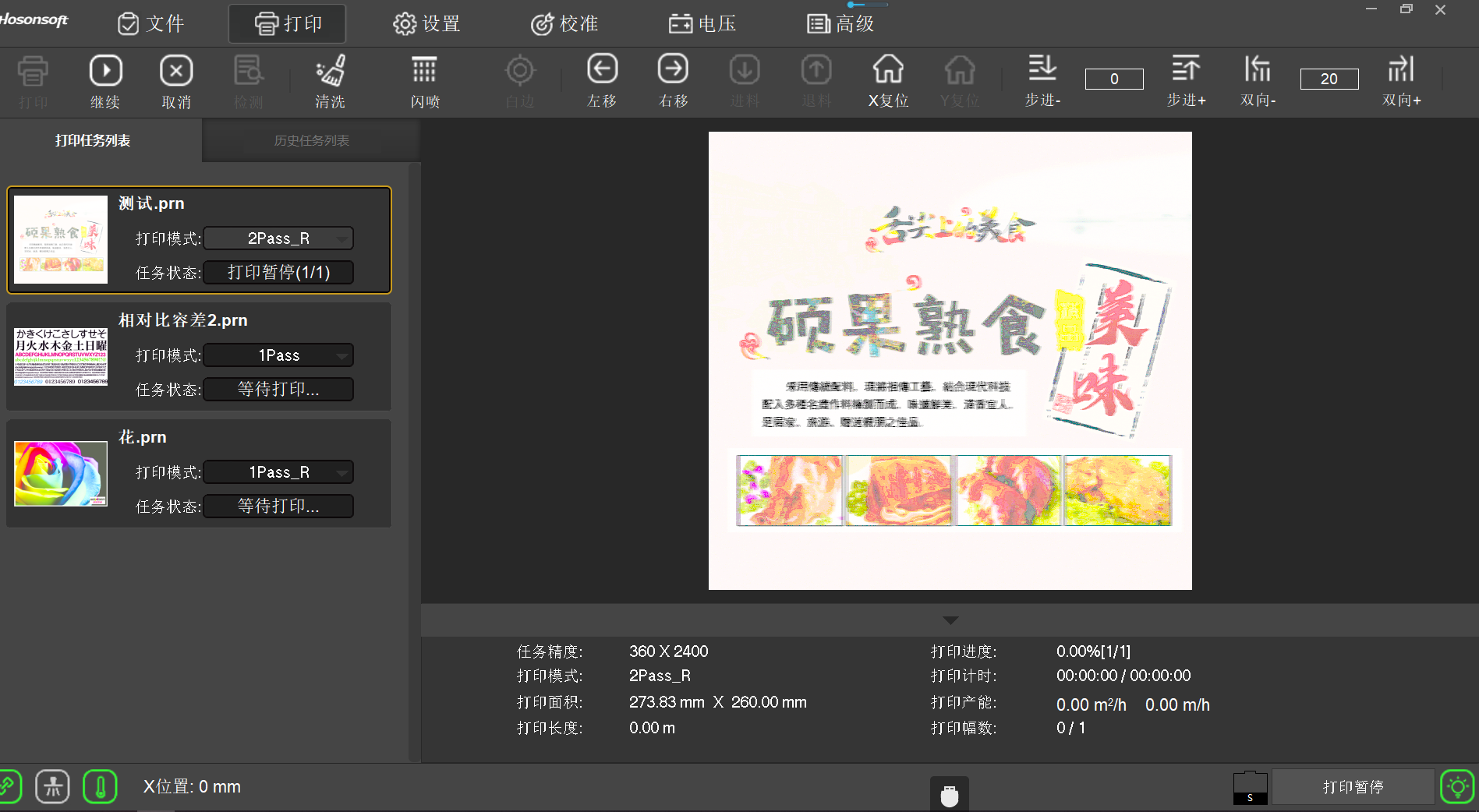Click the step value field showing 0
The width and height of the screenshot is (1479, 812).
pos(1114,79)
